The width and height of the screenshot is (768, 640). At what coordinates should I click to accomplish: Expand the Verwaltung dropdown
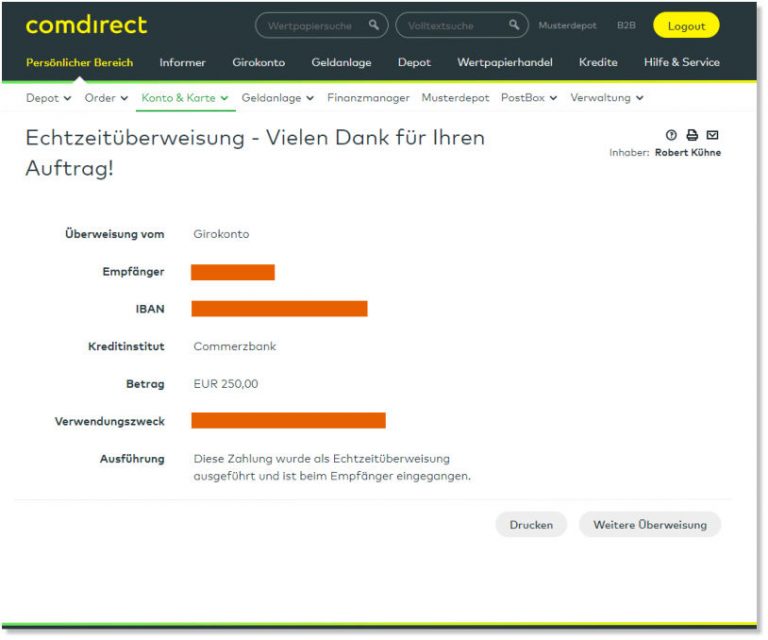[606, 98]
